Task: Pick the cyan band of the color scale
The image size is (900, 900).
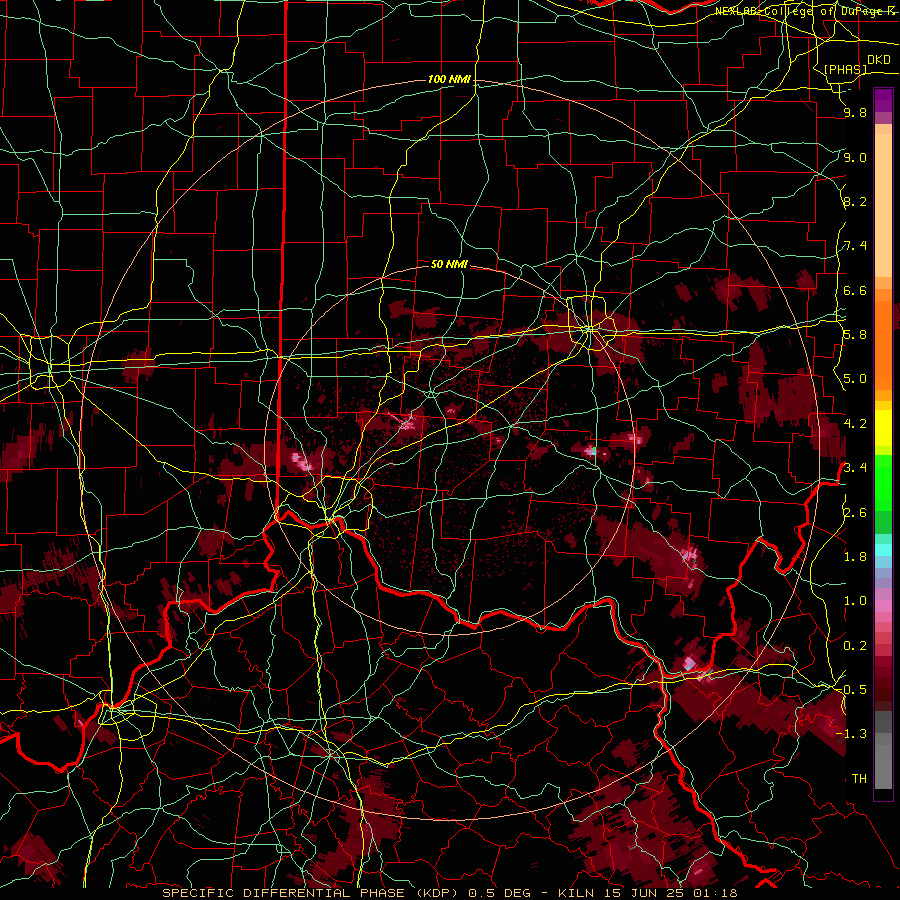Action: pyautogui.click(x=883, y=550)
